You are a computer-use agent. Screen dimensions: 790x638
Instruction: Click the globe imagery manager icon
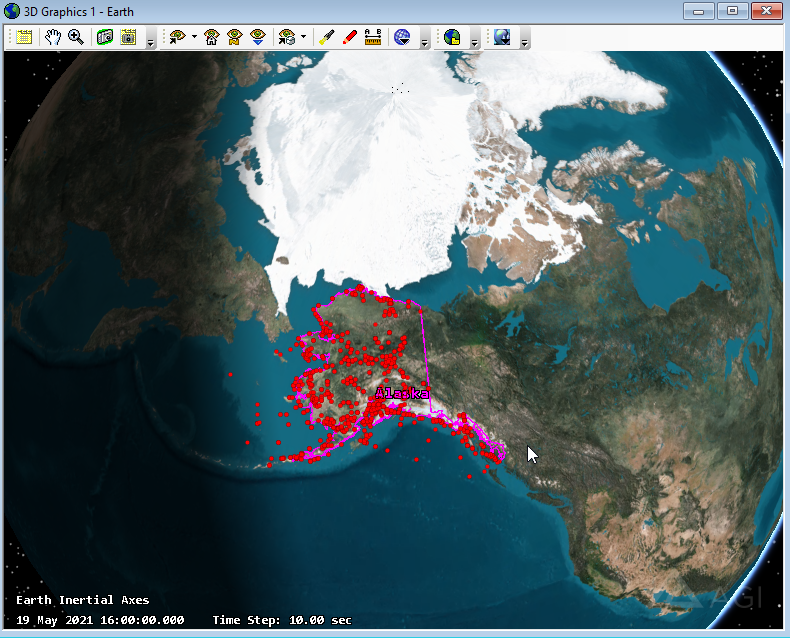[452, 37]
